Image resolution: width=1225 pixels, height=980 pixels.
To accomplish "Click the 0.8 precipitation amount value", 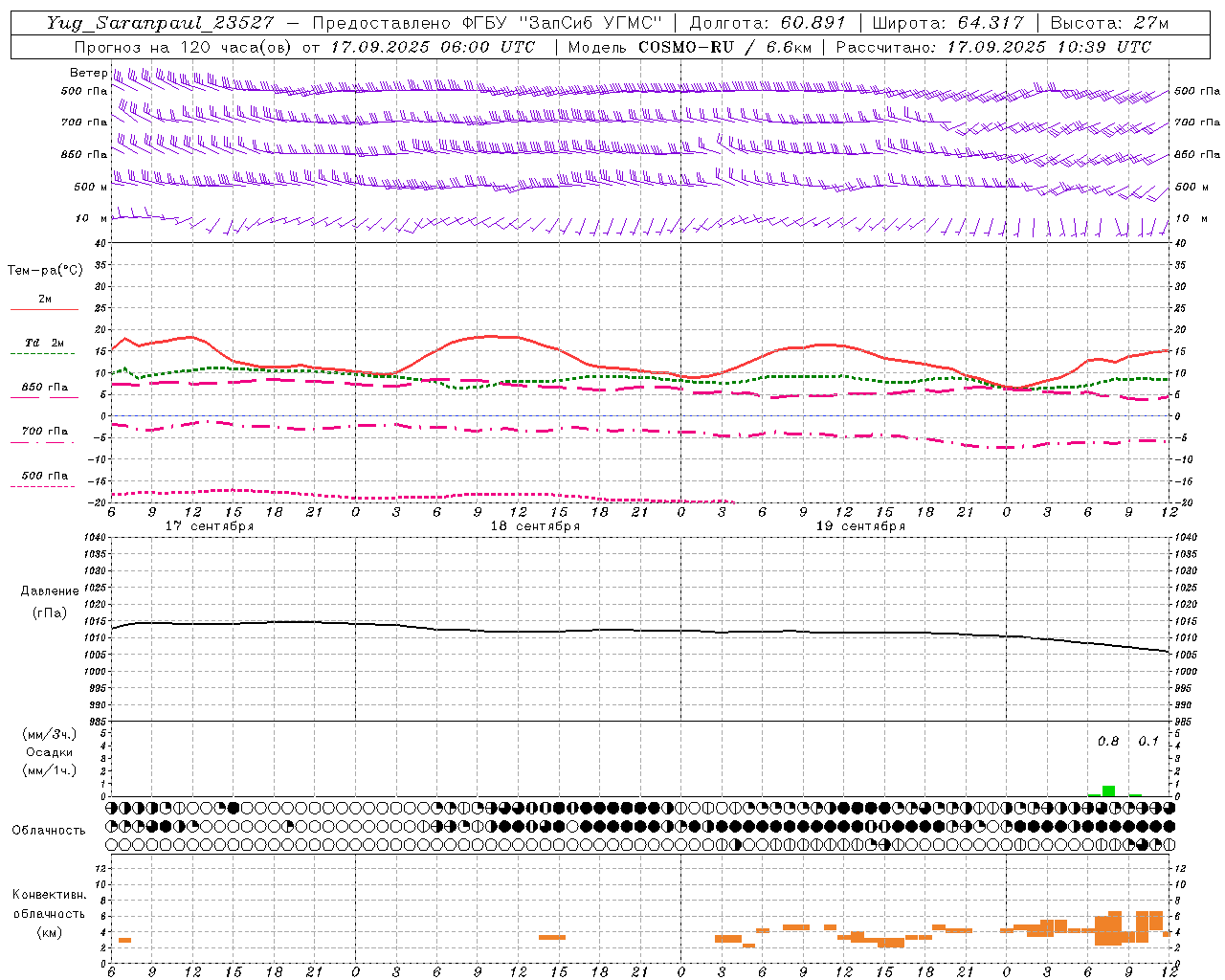I will point(1108,742).
